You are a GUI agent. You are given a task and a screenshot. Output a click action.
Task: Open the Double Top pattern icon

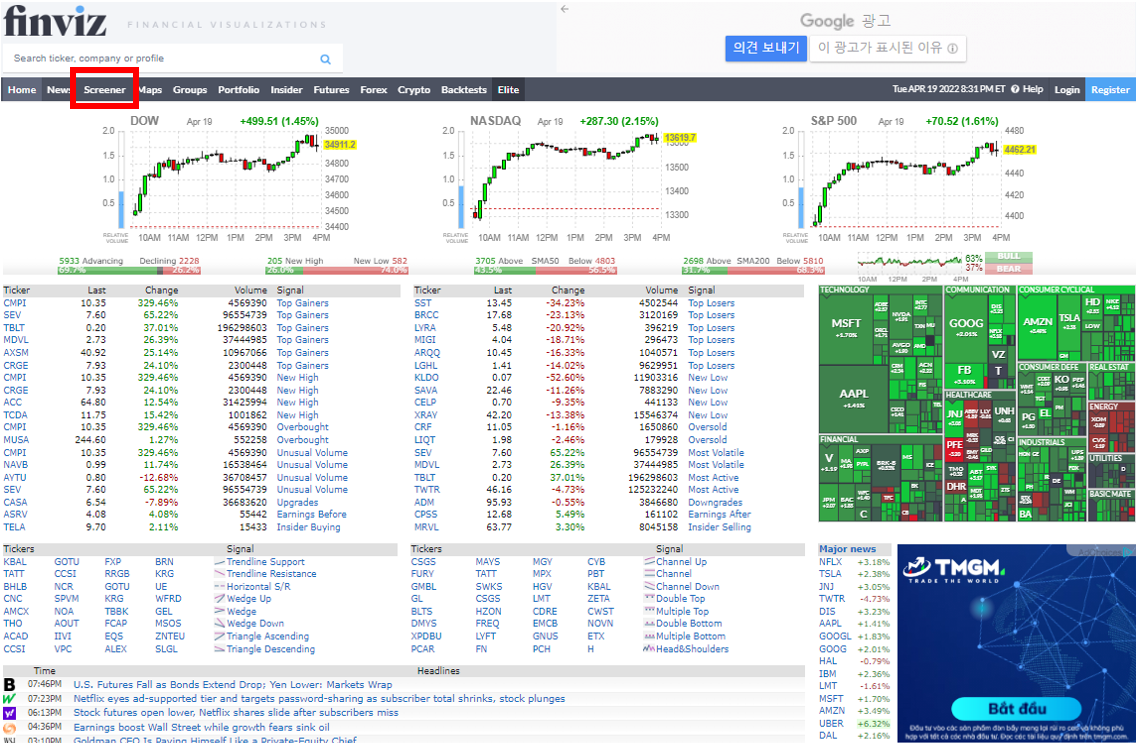pyautogui.click(x=650, y=599)
